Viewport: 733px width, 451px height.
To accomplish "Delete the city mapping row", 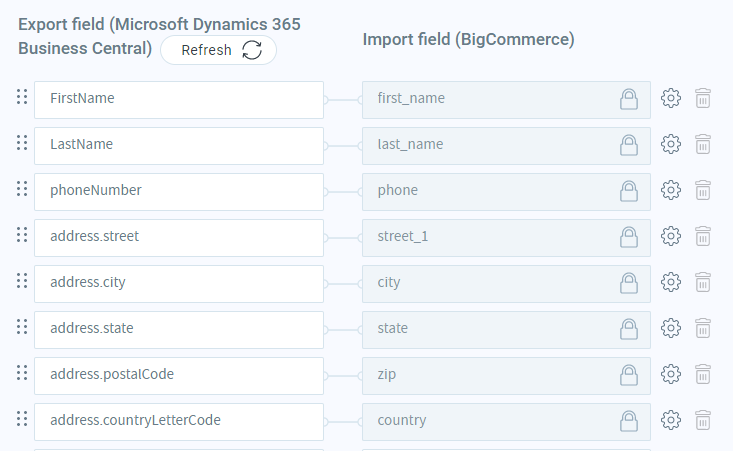I will click(703, 282).
